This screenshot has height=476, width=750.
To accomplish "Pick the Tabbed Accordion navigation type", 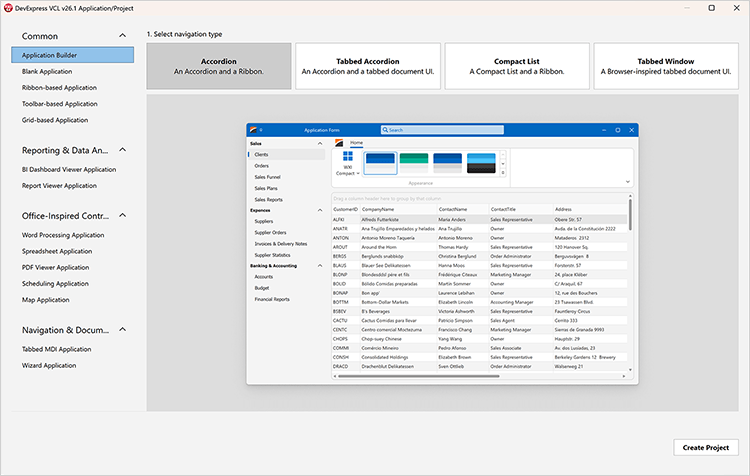I will click(x=368, y=66).
